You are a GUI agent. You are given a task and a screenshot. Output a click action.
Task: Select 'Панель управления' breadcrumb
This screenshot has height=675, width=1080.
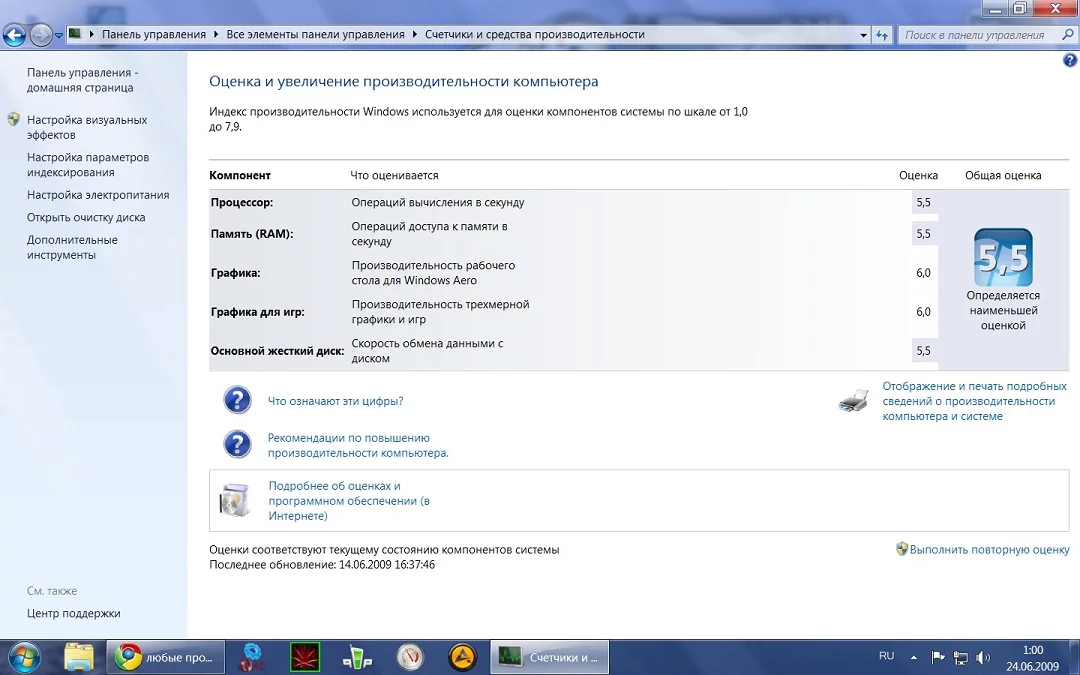pos(154,34)
